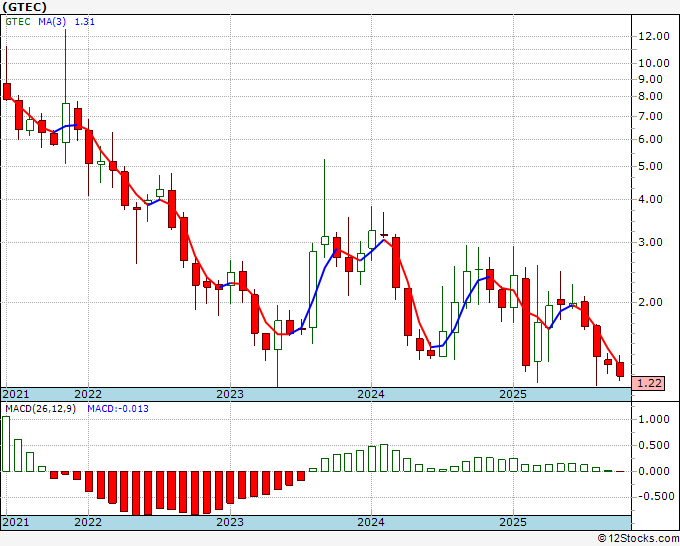Click 2023 on the MACD timeline

[230, 522]
